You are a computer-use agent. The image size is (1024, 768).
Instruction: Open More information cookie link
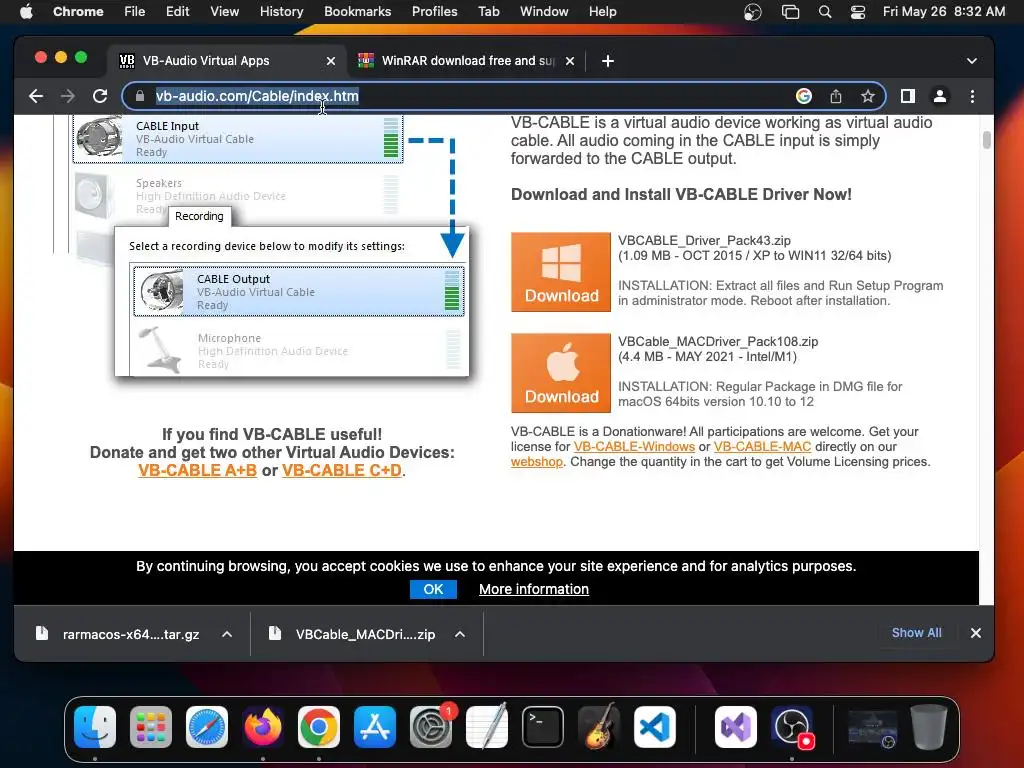coord(534,589)
